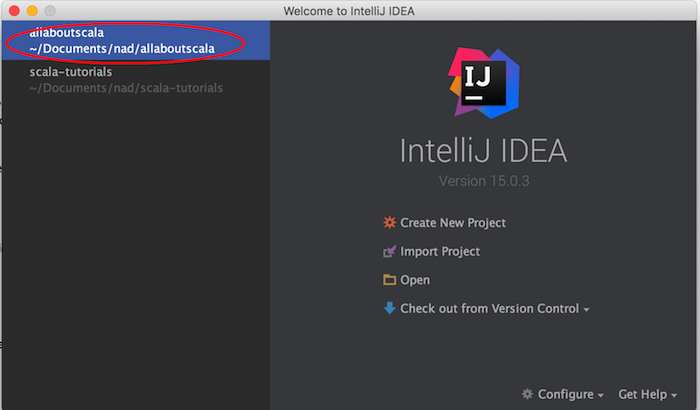700x410 pixels.
Task: Minimize the window with yellow button
Action: click(x=32, y=11)
